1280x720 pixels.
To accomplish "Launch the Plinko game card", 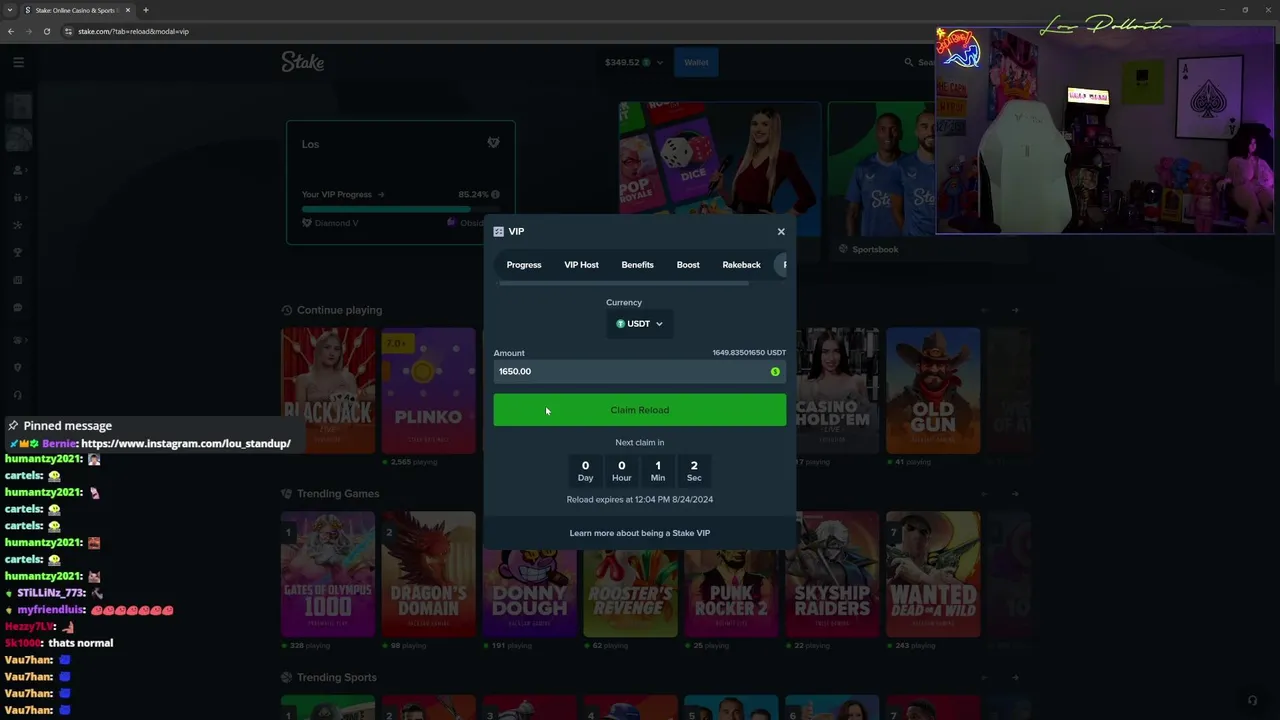I will 428,390.
